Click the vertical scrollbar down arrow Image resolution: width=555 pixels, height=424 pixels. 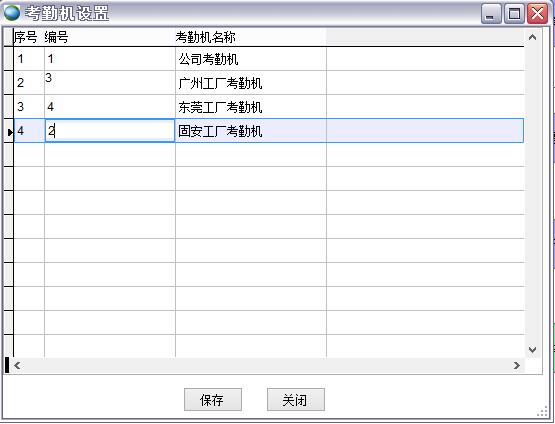[x=532, y=350]
